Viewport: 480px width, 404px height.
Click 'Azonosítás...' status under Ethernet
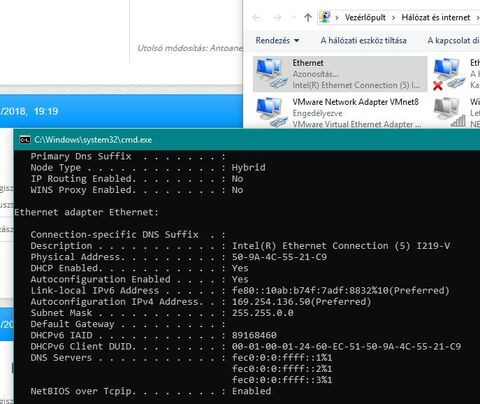[315, 74]
